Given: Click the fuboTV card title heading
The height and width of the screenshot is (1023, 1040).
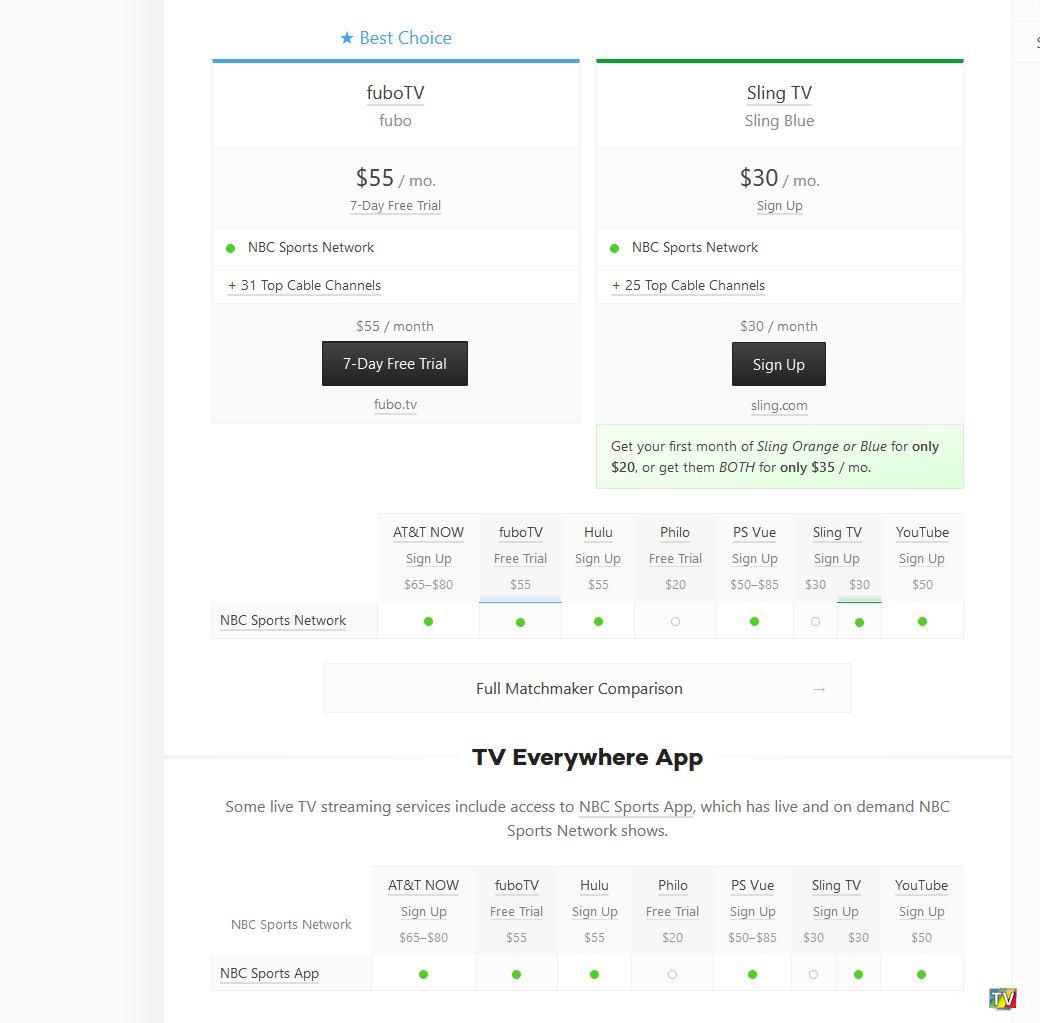Looking at the screenshot, I should tap(395, 93).
